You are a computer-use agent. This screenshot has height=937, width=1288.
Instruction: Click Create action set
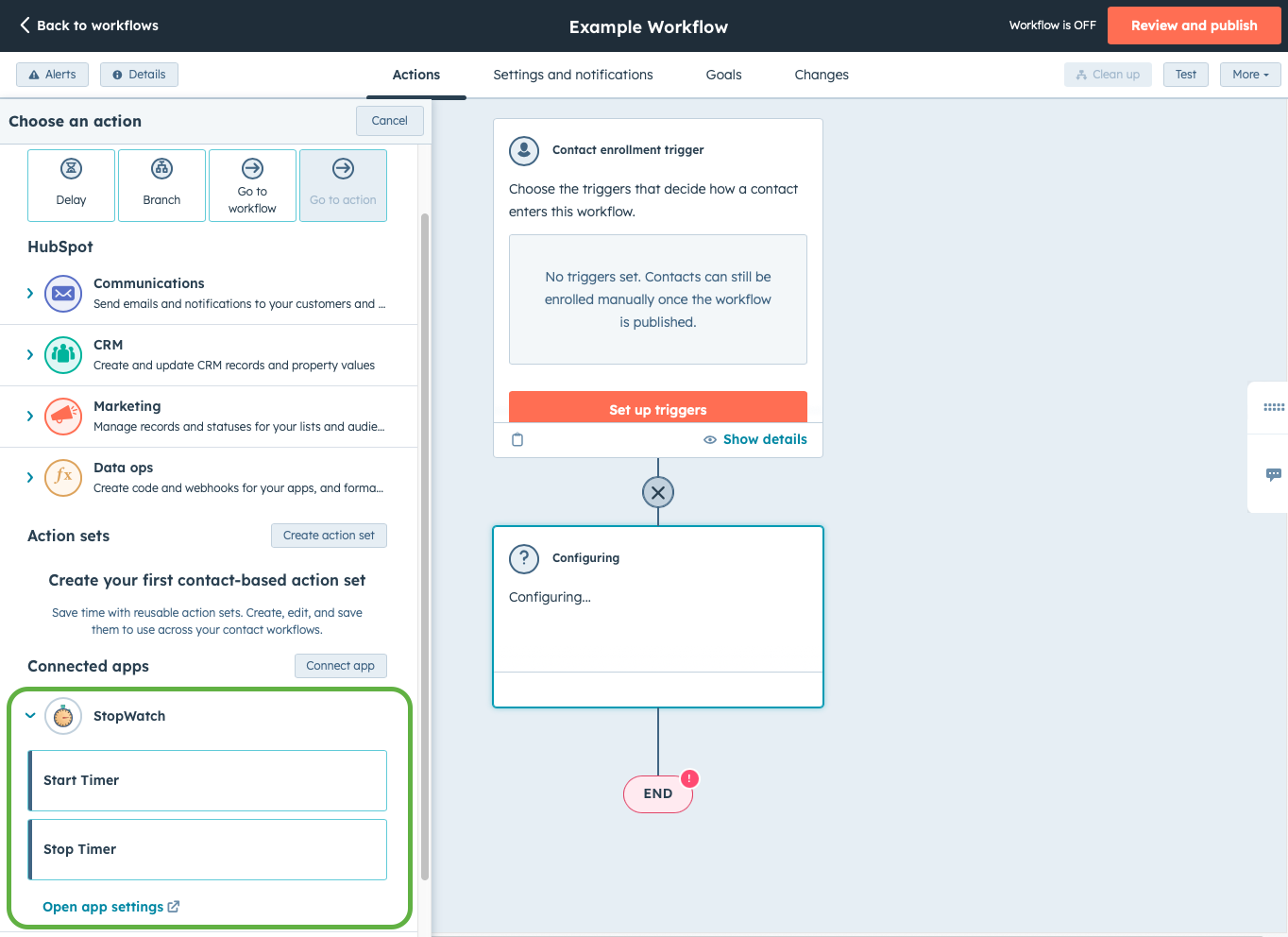[x=329, y=536]
